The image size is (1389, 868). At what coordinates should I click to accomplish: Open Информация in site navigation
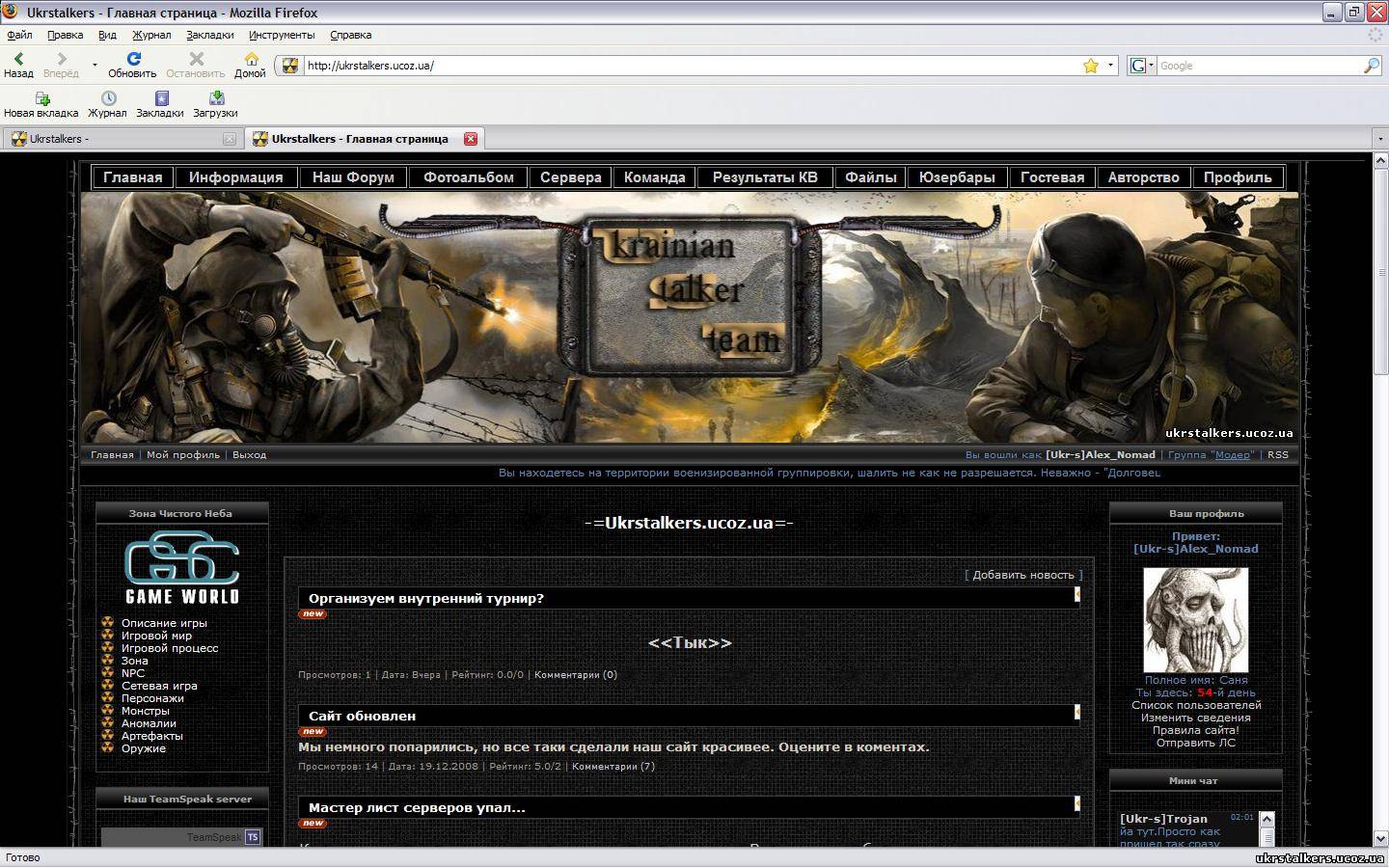point(236,177)
